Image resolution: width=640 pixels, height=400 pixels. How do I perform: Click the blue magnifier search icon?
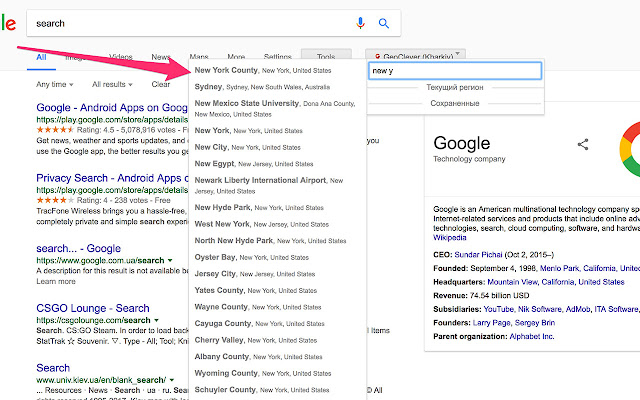(x=384, y=23)
